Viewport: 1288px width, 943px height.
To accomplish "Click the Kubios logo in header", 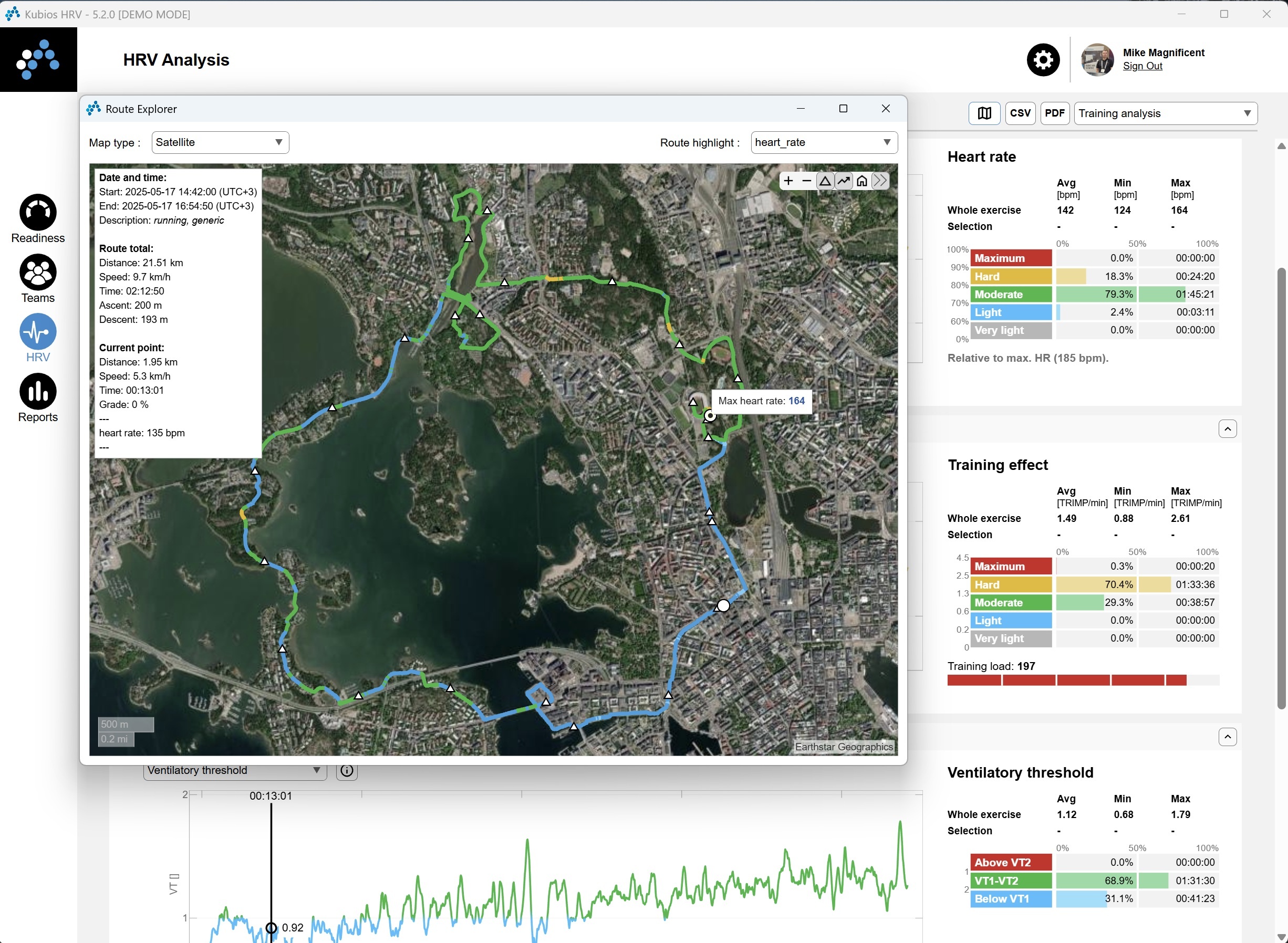I will point(38,59).
